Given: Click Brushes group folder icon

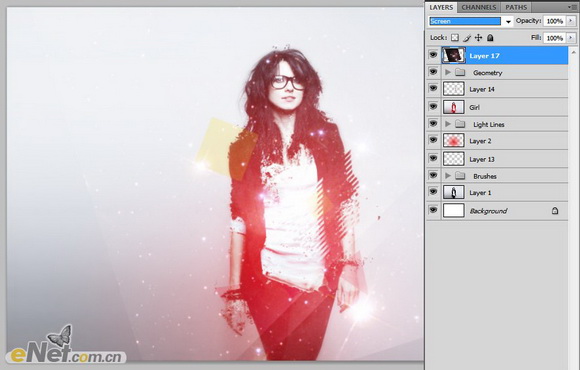Looking at the screenshot, I should pos(460,176).
